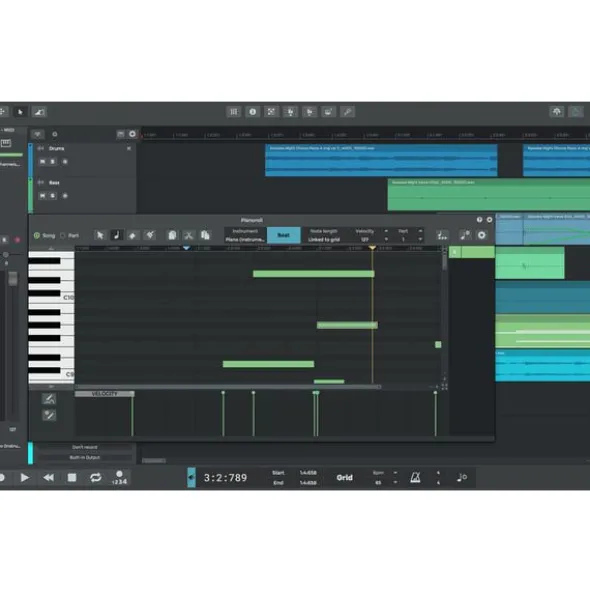590x591 pixels.
Task: Increase the Bpm value in transport bar
Action: pos(395,473)
